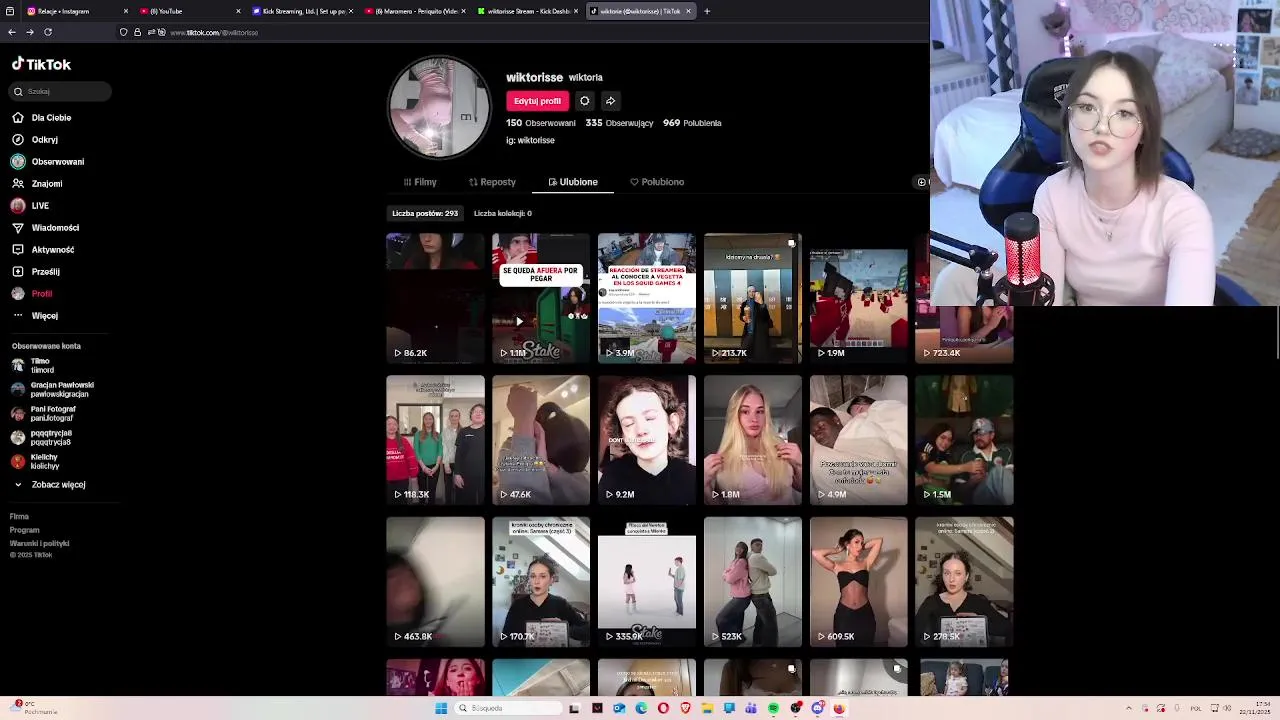Screen dimensions: 1280x720
Task: Open Microsoft Edge from the taskbar
Action: click(x=641, y=708)
